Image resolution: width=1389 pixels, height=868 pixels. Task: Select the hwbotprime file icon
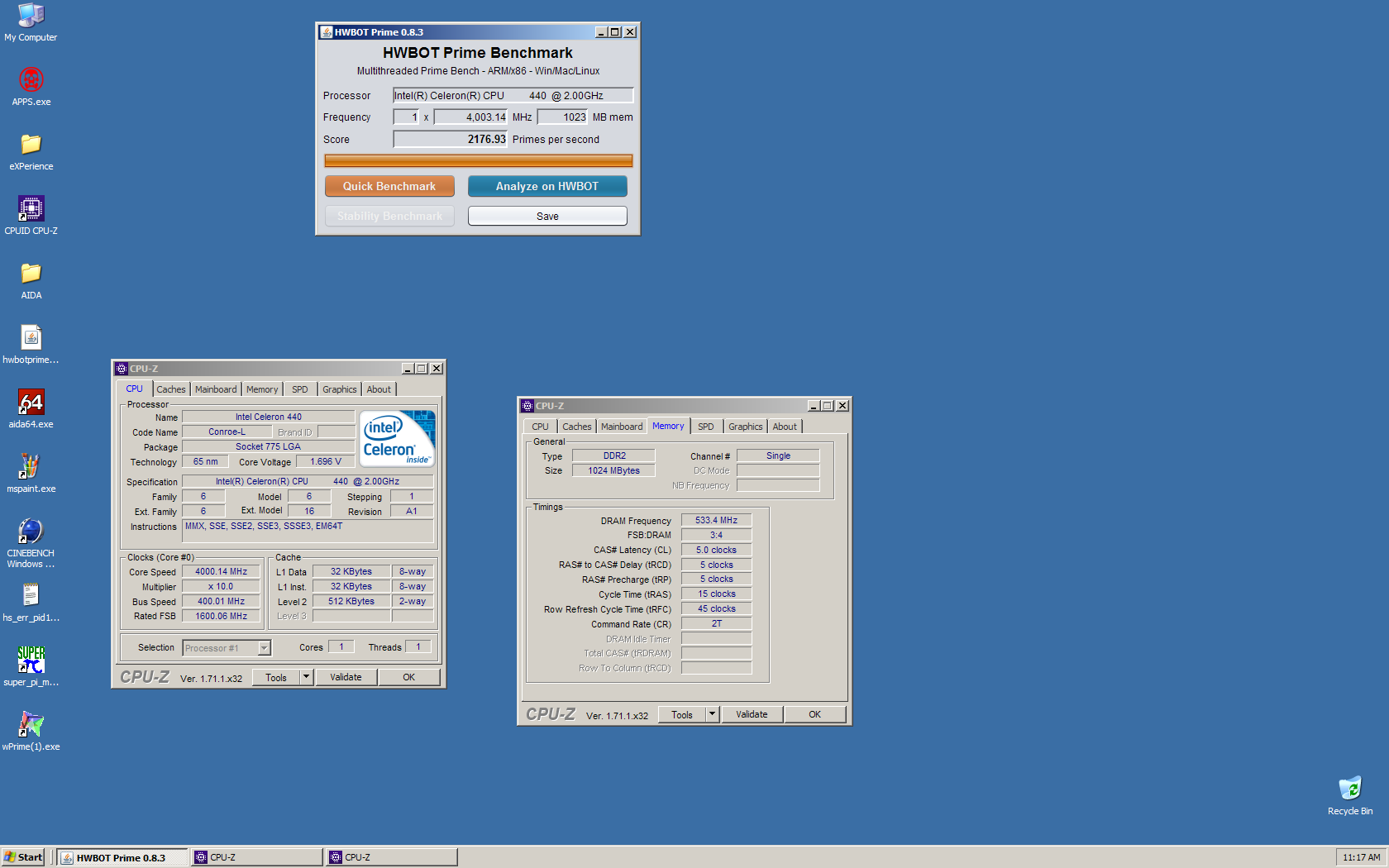click(31, 345)
